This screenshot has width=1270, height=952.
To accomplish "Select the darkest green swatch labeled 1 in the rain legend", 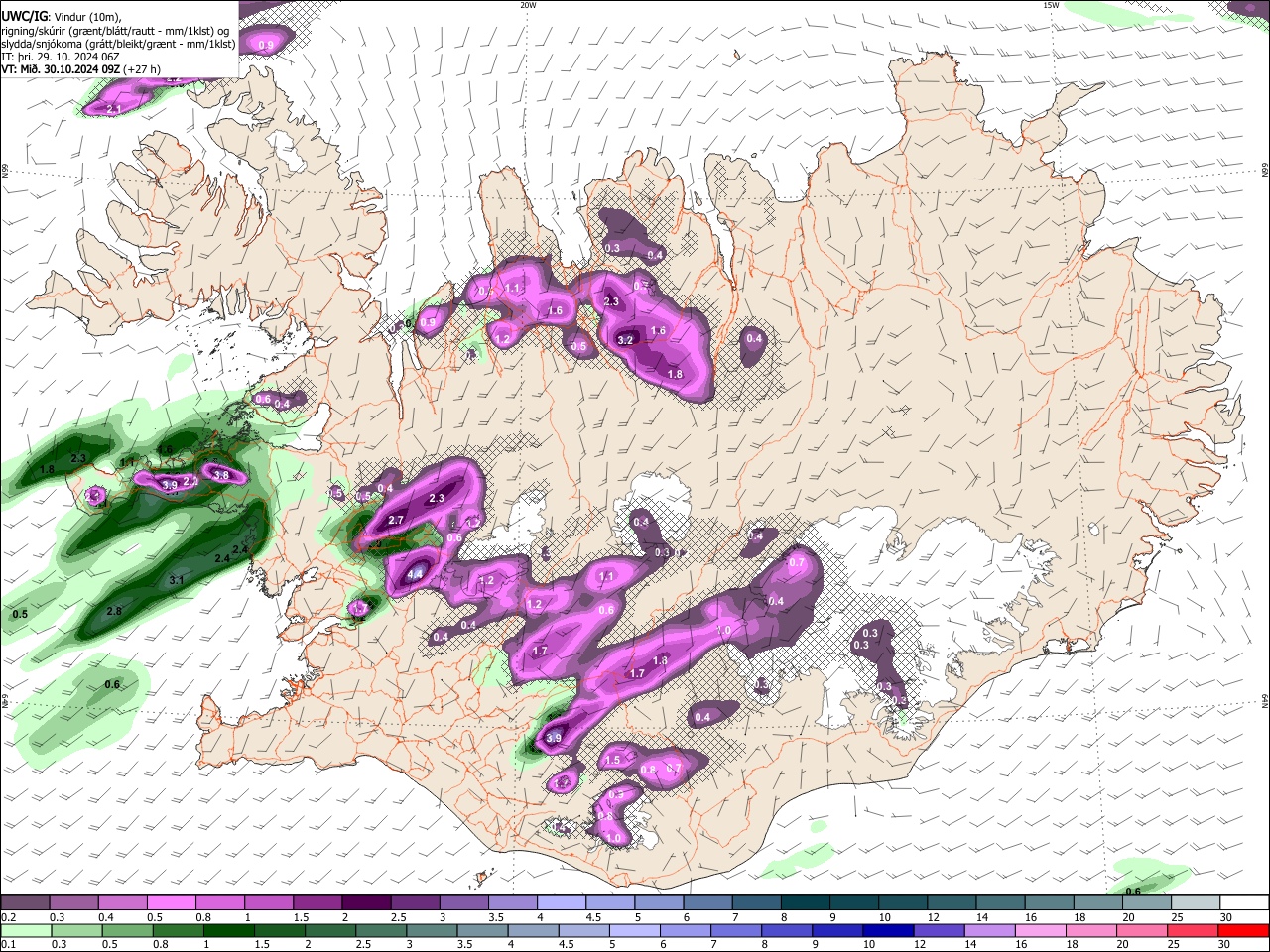I will pos(228,930).
